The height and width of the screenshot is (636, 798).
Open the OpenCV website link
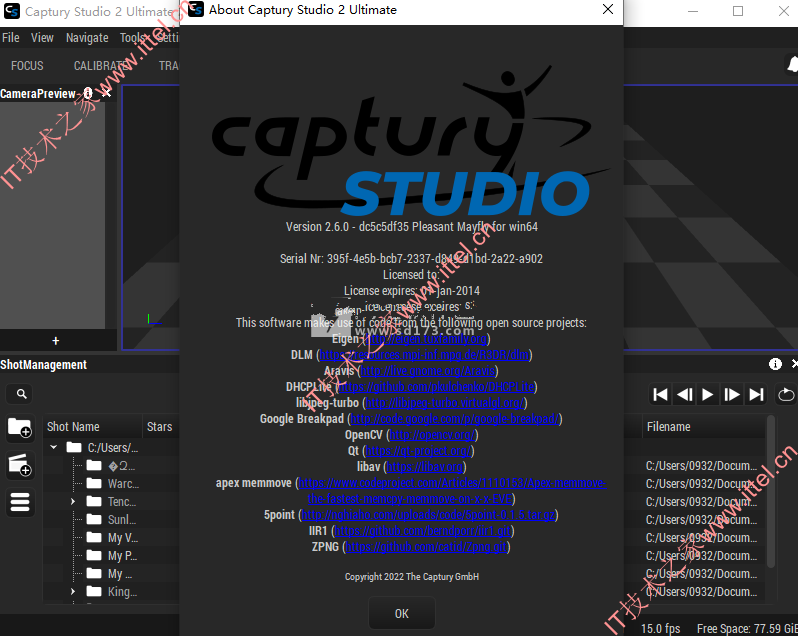pos(432,435)
